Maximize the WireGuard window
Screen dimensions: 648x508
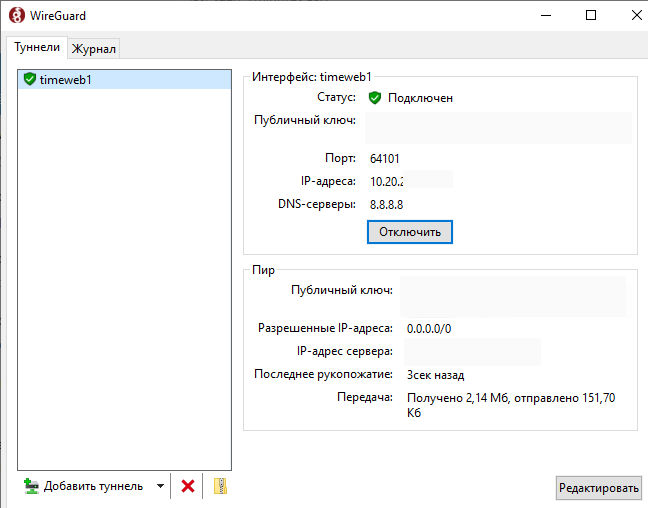tap(591, 16)
